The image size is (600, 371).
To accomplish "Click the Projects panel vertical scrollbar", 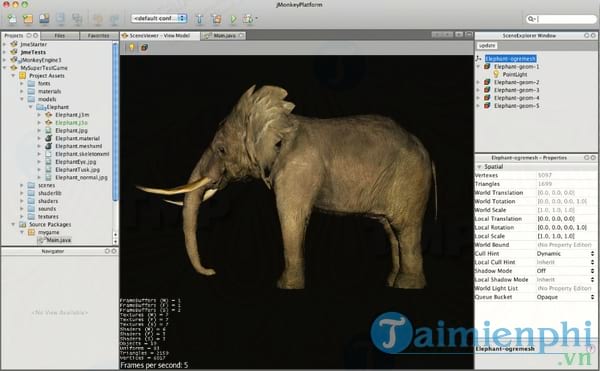I will pos(115,122).
